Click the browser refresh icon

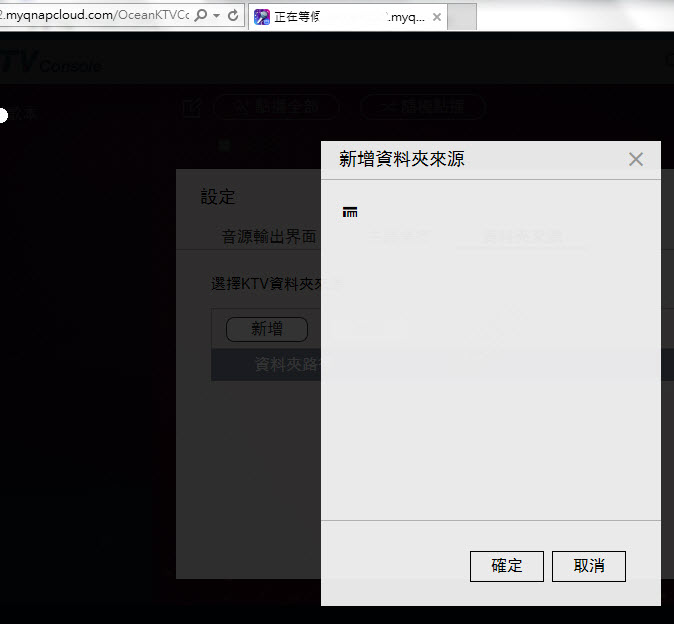[233, 15]
